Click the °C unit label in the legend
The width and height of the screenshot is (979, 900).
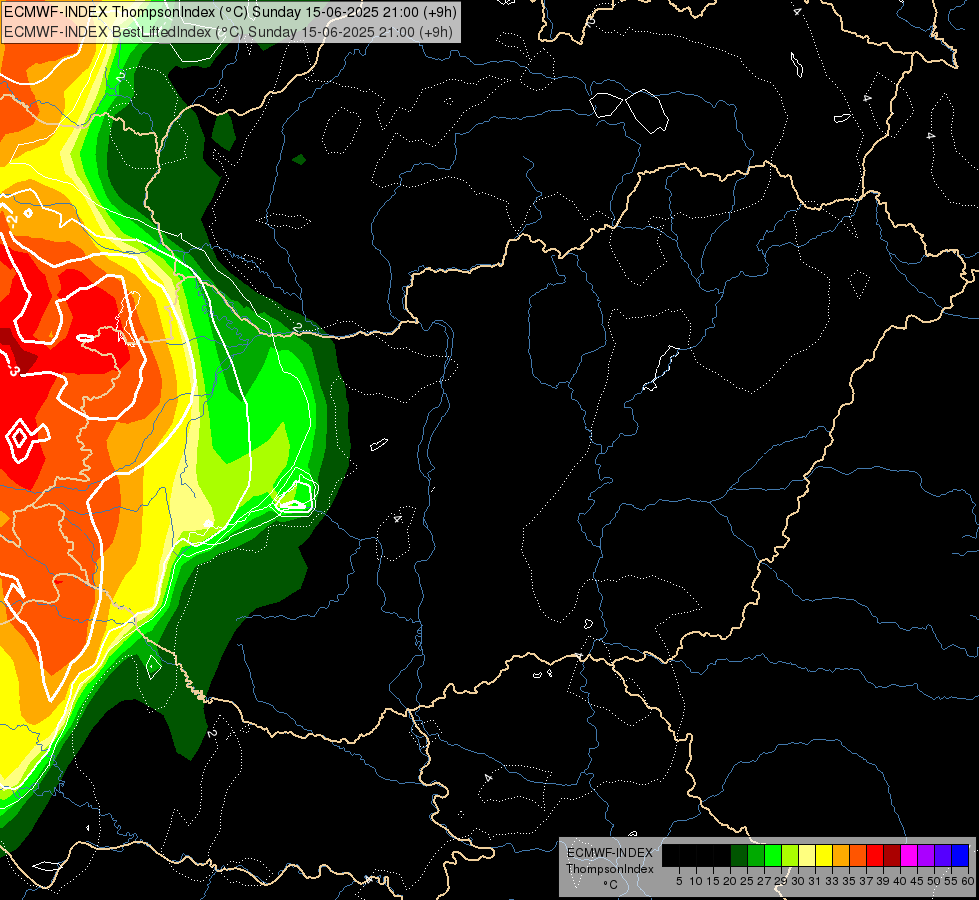tap(611, 884)
